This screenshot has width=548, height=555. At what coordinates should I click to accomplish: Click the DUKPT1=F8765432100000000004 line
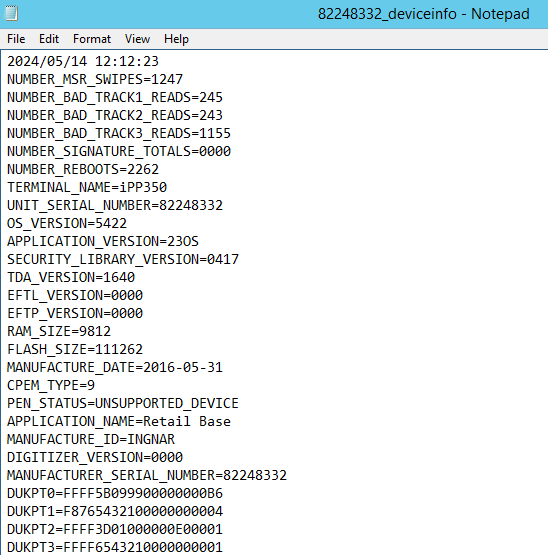[x=115, y=511]
